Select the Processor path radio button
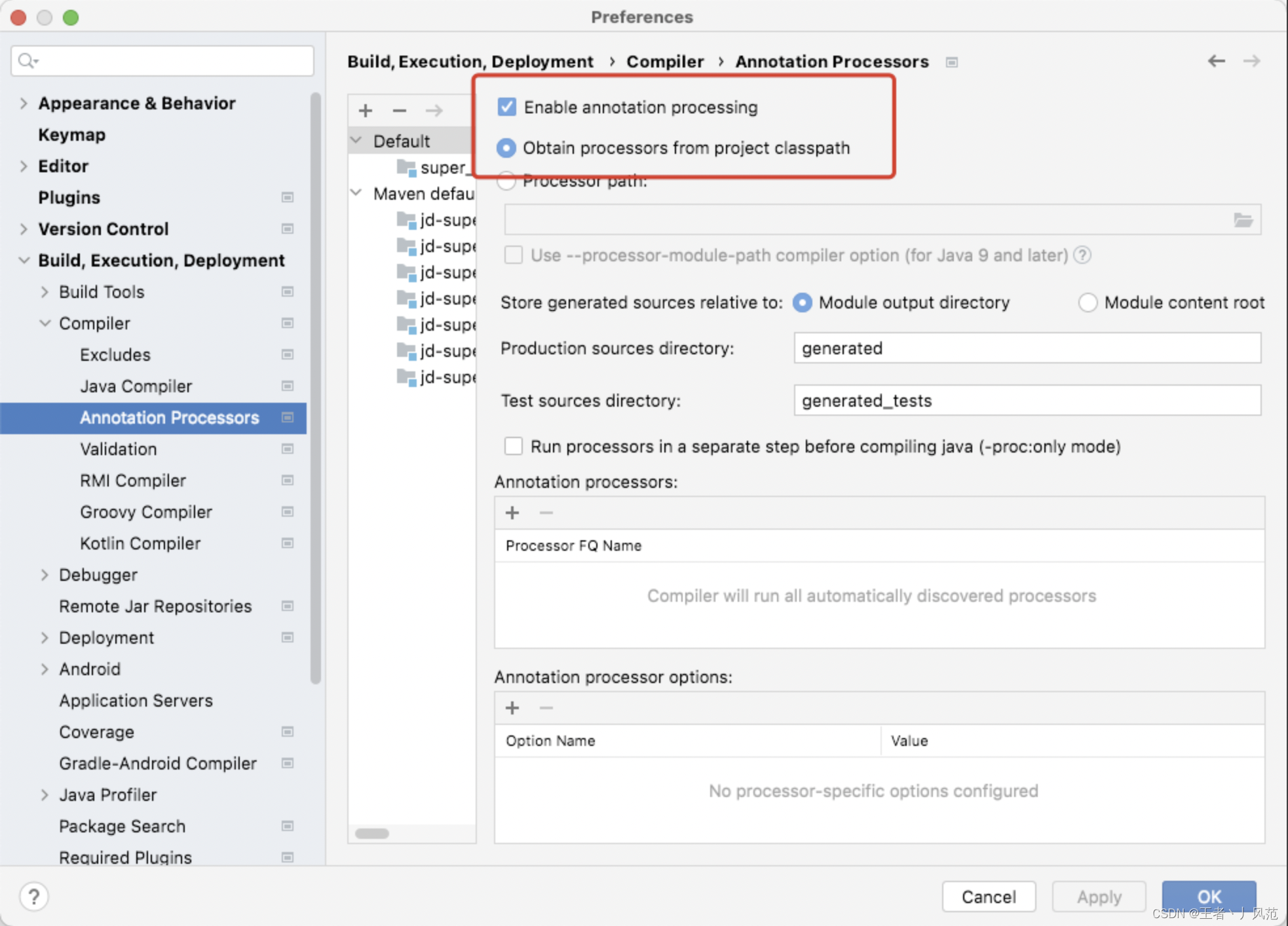This screenshot has height=926, width=1288. [506, 181]
